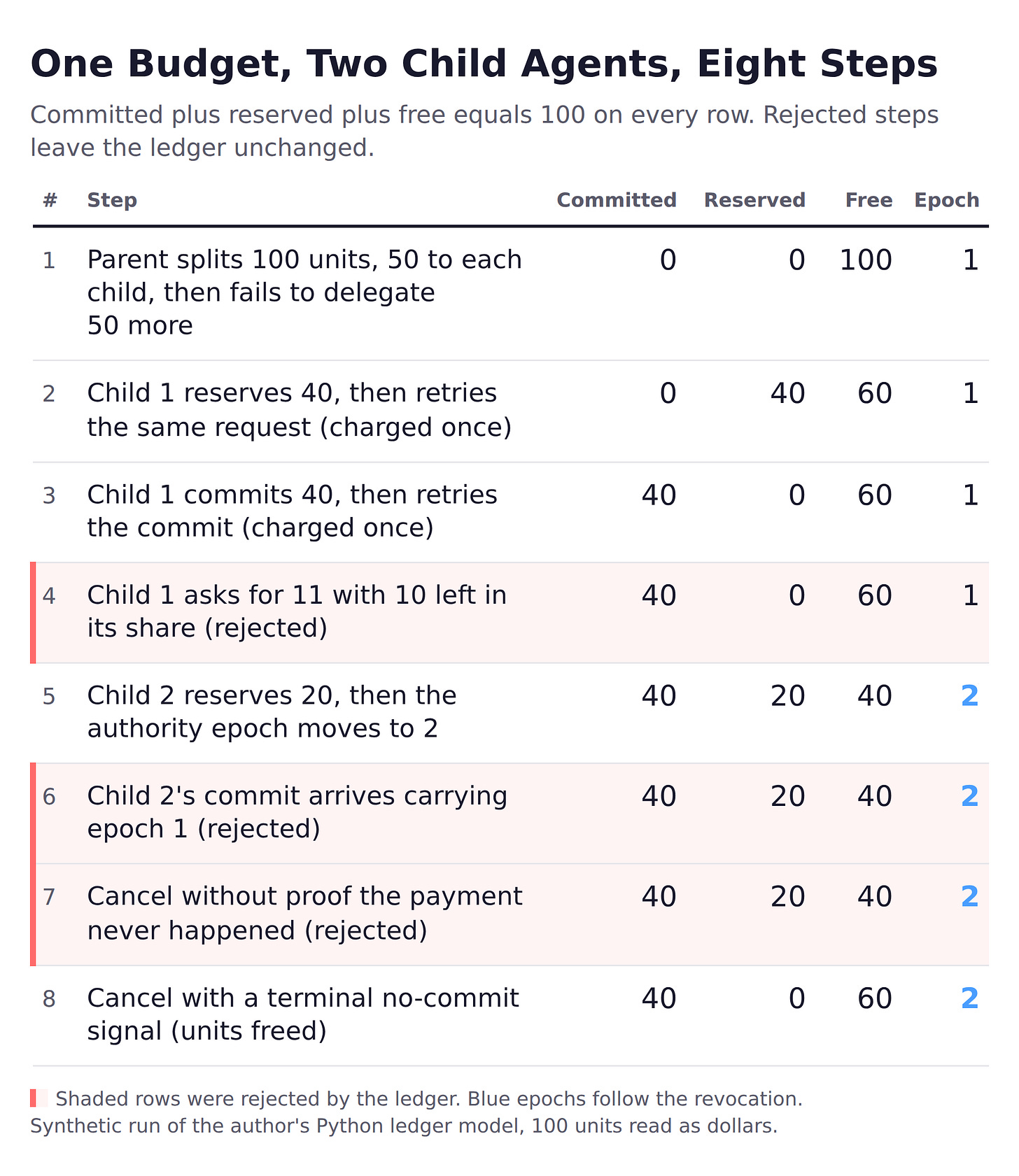
Task: Select the title One Budget, Two Child Agents
Action: click(484, 64)
